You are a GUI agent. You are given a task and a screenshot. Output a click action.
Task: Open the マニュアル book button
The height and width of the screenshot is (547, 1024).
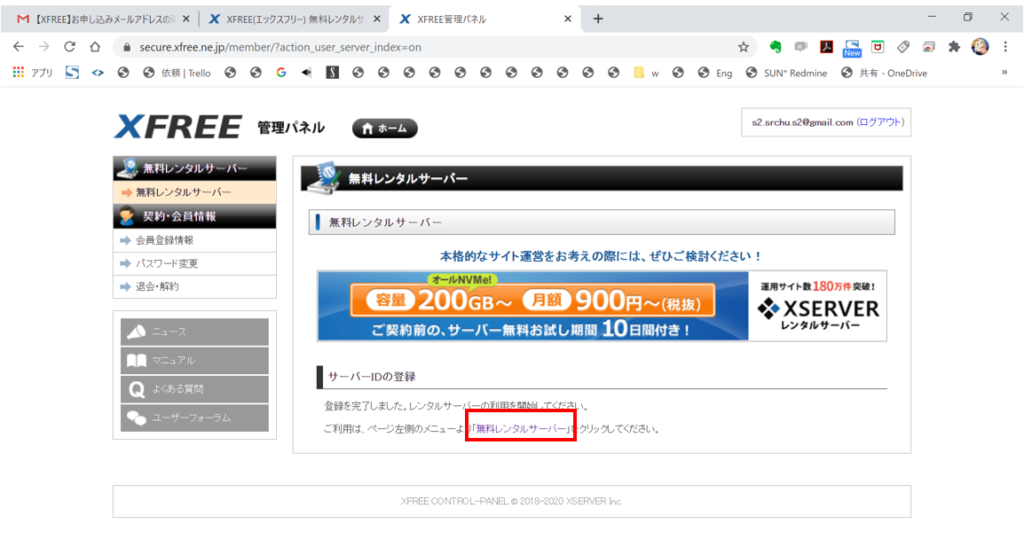pos(195,361)
